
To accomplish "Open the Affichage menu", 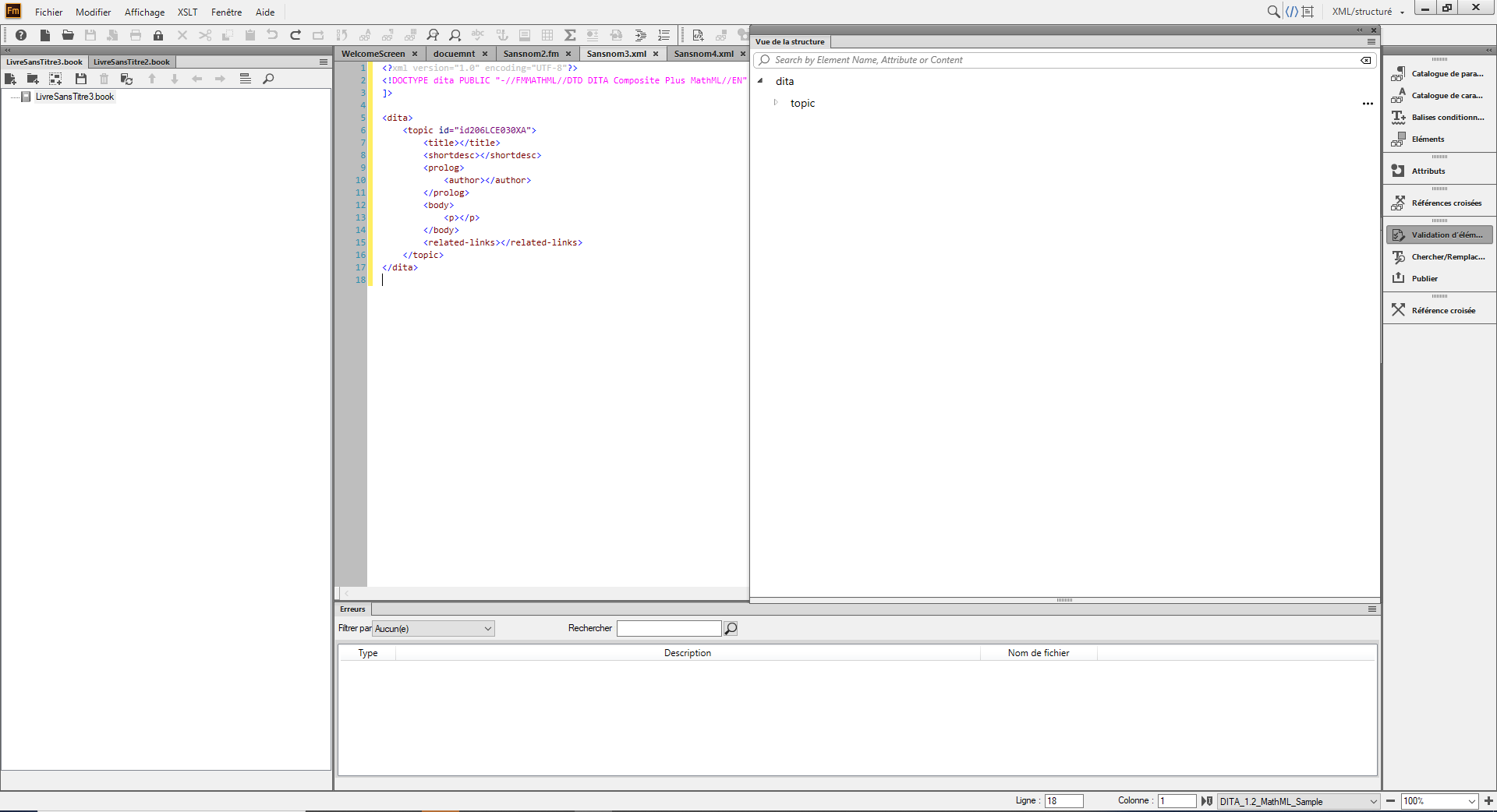I will 144,12.
